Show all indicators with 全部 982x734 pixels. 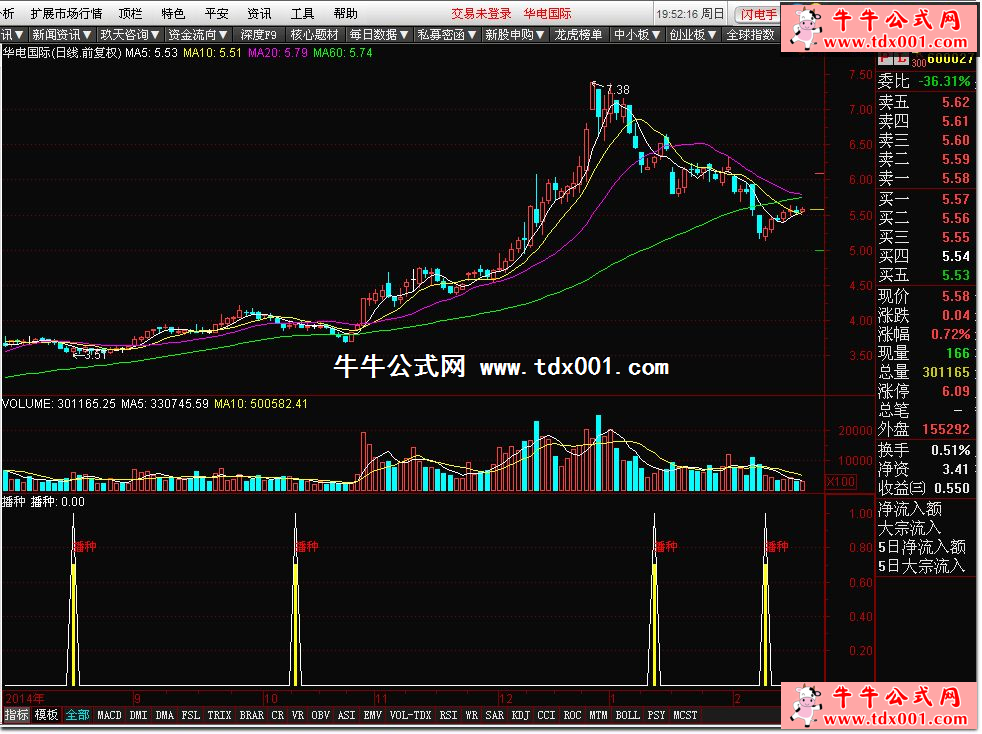click(77, 715)
